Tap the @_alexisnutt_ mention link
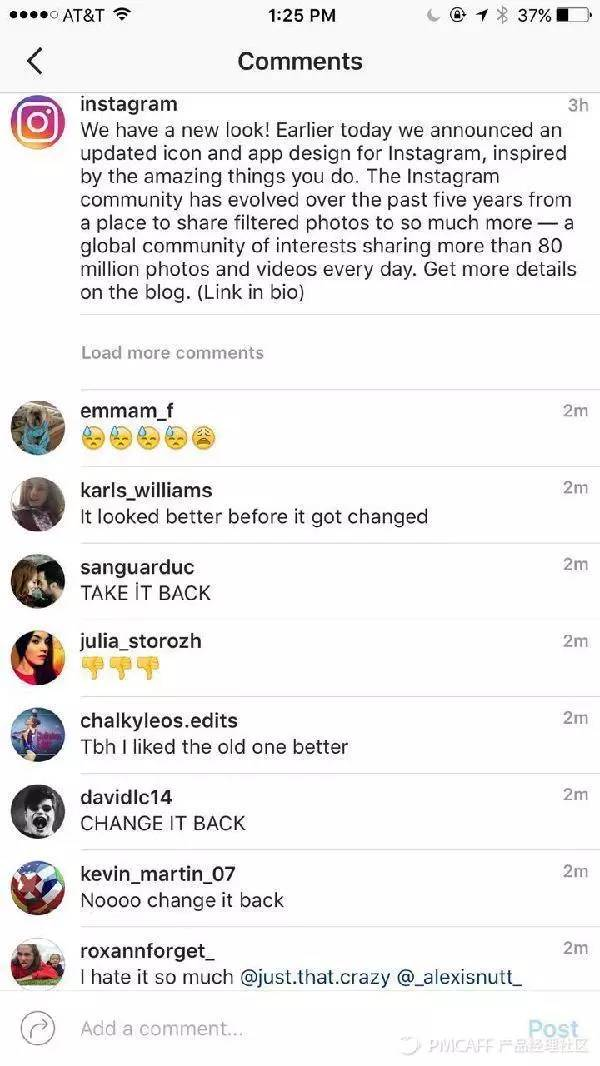This screenshot has width=600, height=1066. pyautogui.click(x=459, y=978)
